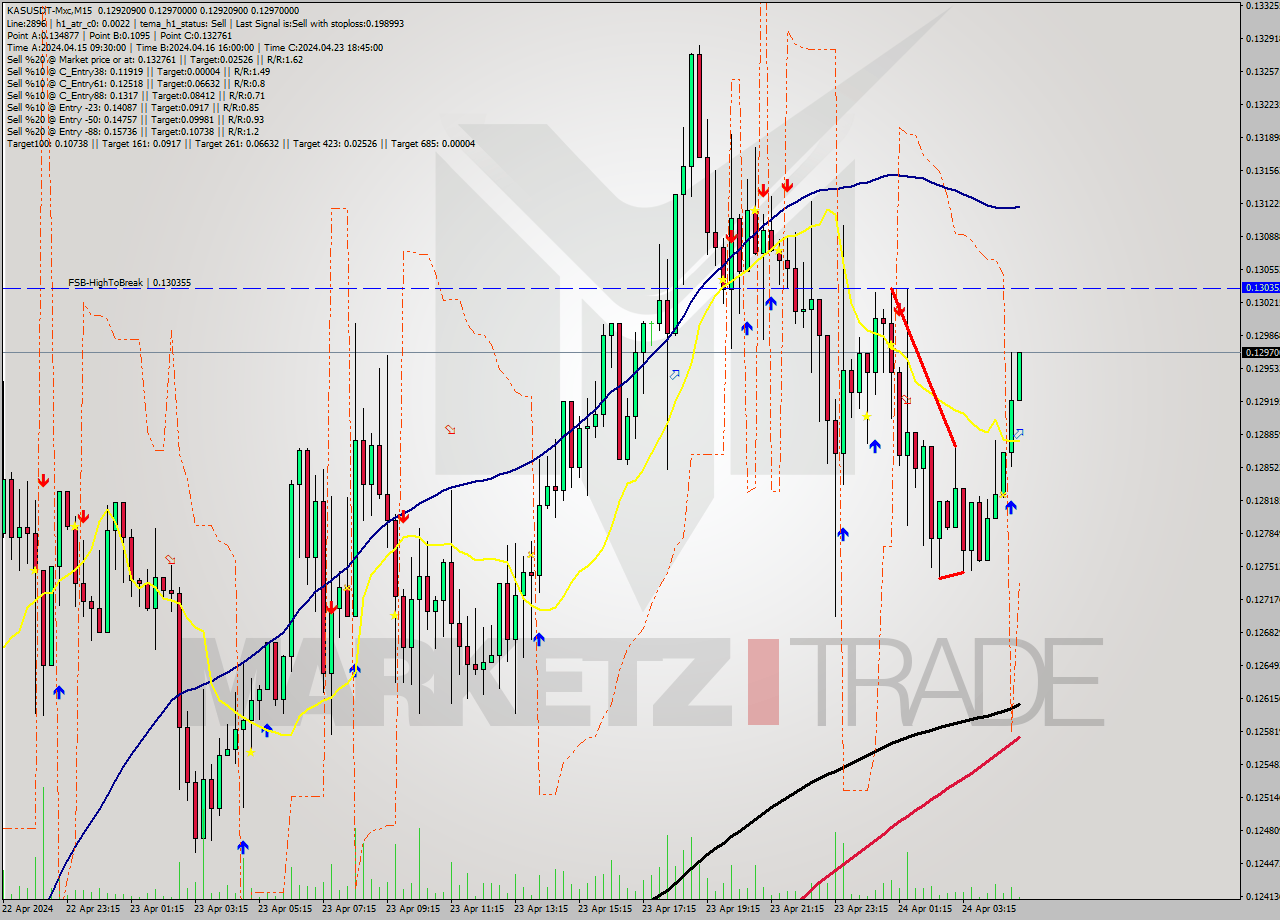Screen dimensions: 1280x920
Task: Select the long red diagonal trendline
Action: coord(923,368)
